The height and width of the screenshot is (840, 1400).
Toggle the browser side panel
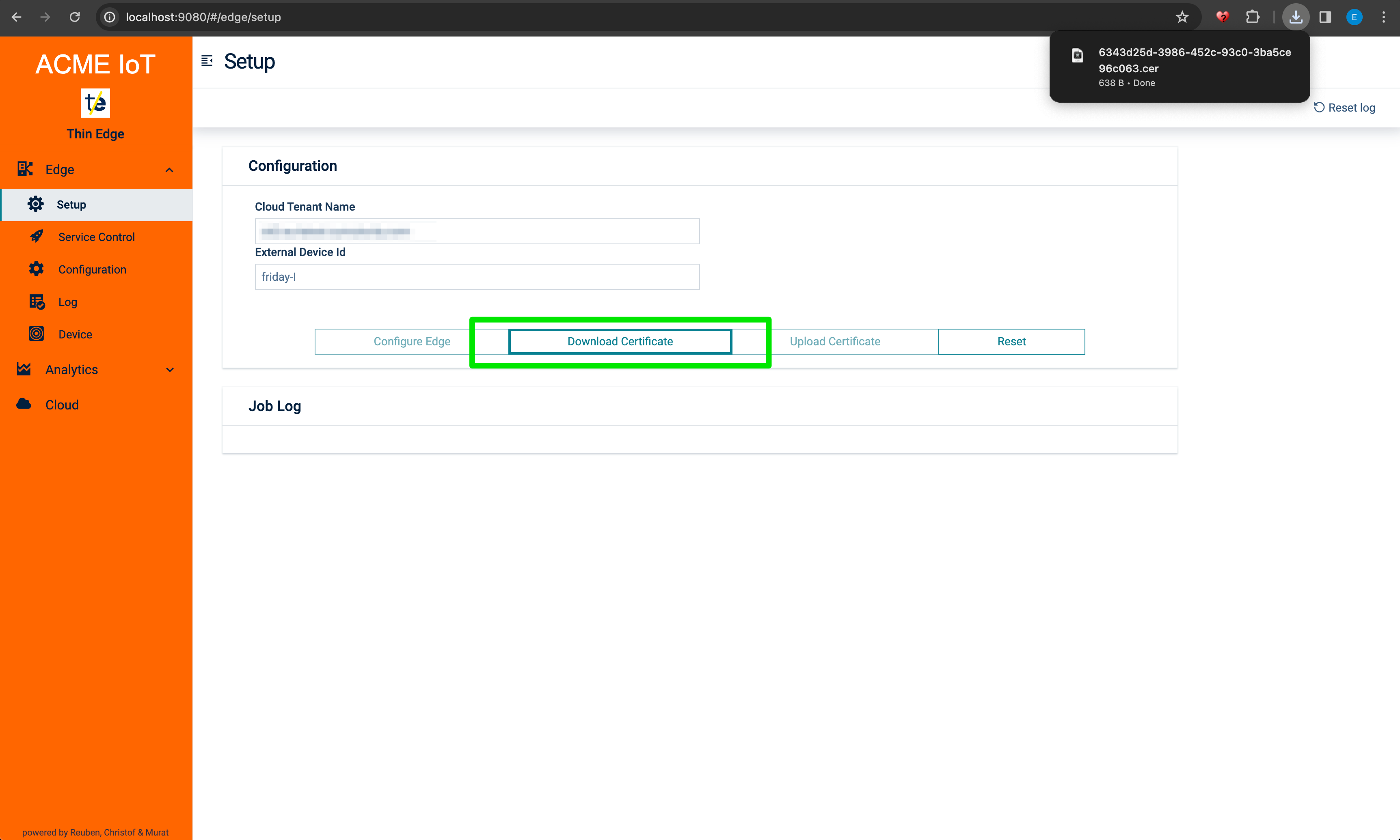click(1324, 17)
